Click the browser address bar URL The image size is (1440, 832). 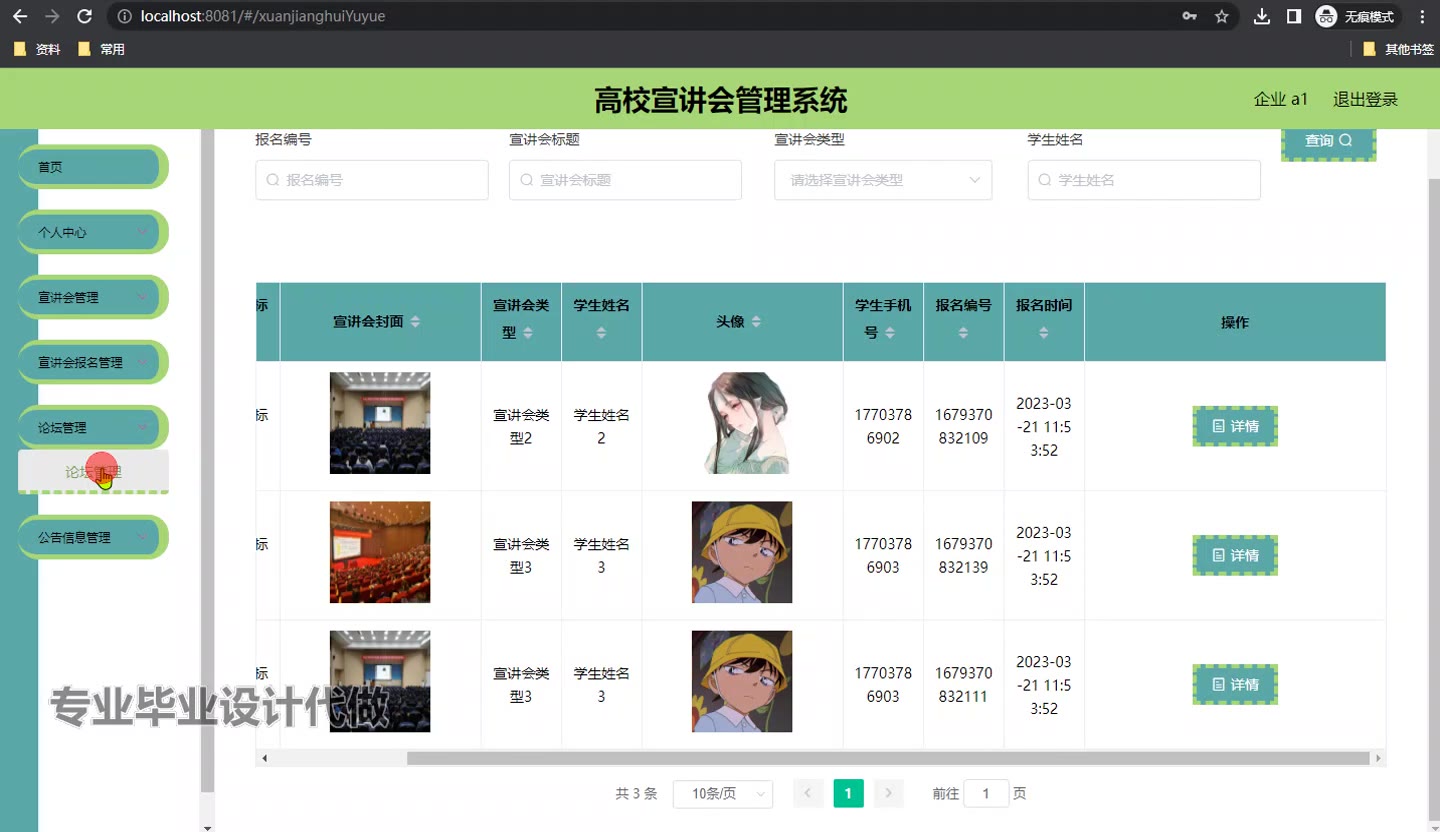[263, 16]
